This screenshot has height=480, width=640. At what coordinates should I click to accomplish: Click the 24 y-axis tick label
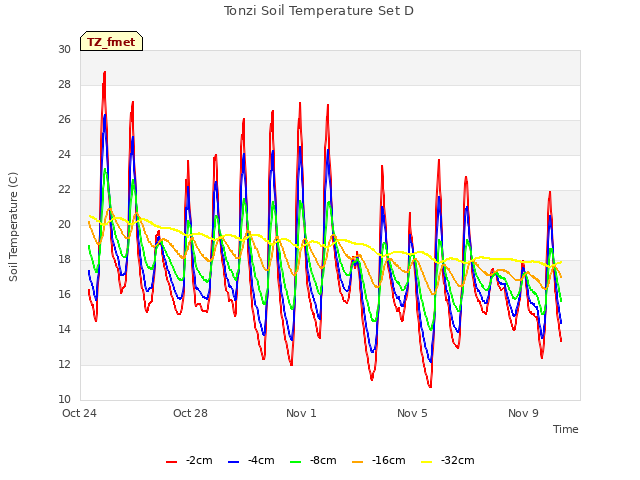[64, 155]
